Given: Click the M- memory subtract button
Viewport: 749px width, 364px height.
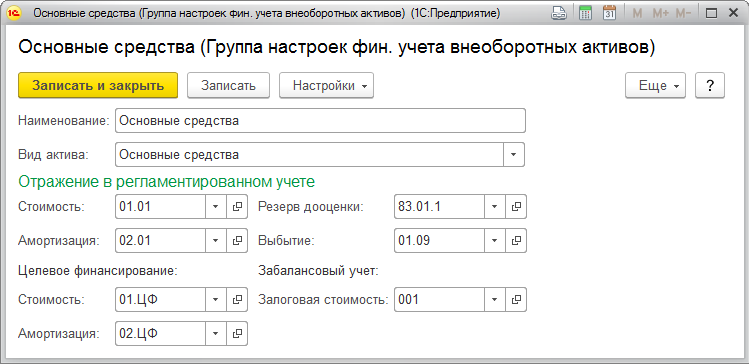Looking at the screenshot, I should tap(684, 13).
